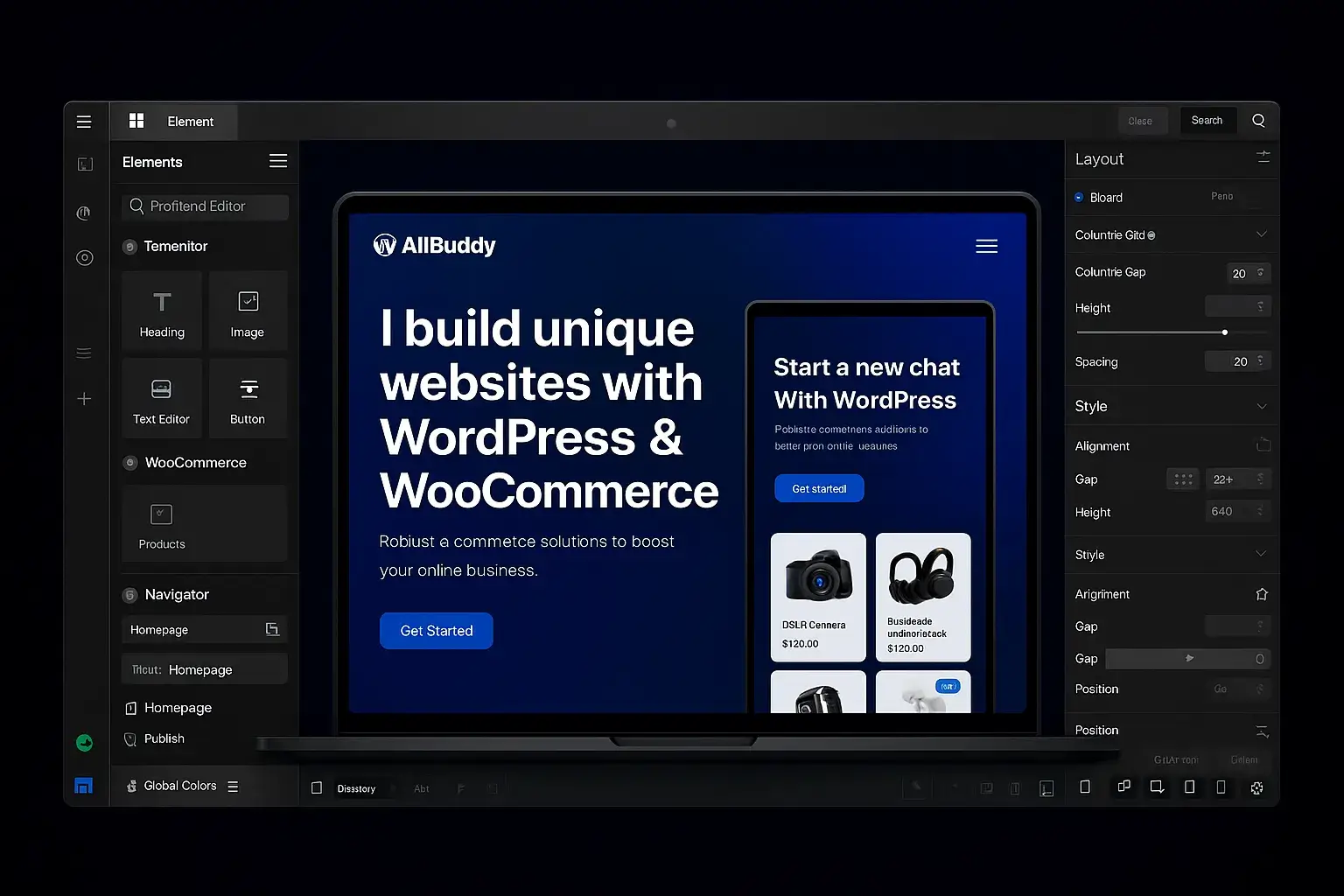The height and width of the screenshot is (896, 1344).
Task: Open the Elements panel list menu
Action: (278, 161)
